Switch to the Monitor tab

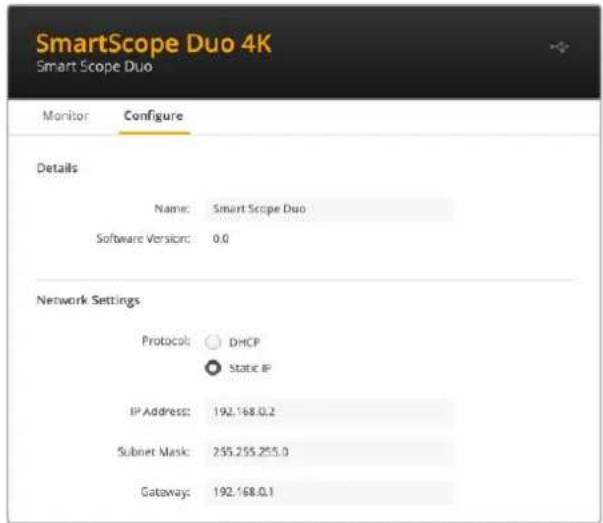pyautogui.click(x=66, y=115)
